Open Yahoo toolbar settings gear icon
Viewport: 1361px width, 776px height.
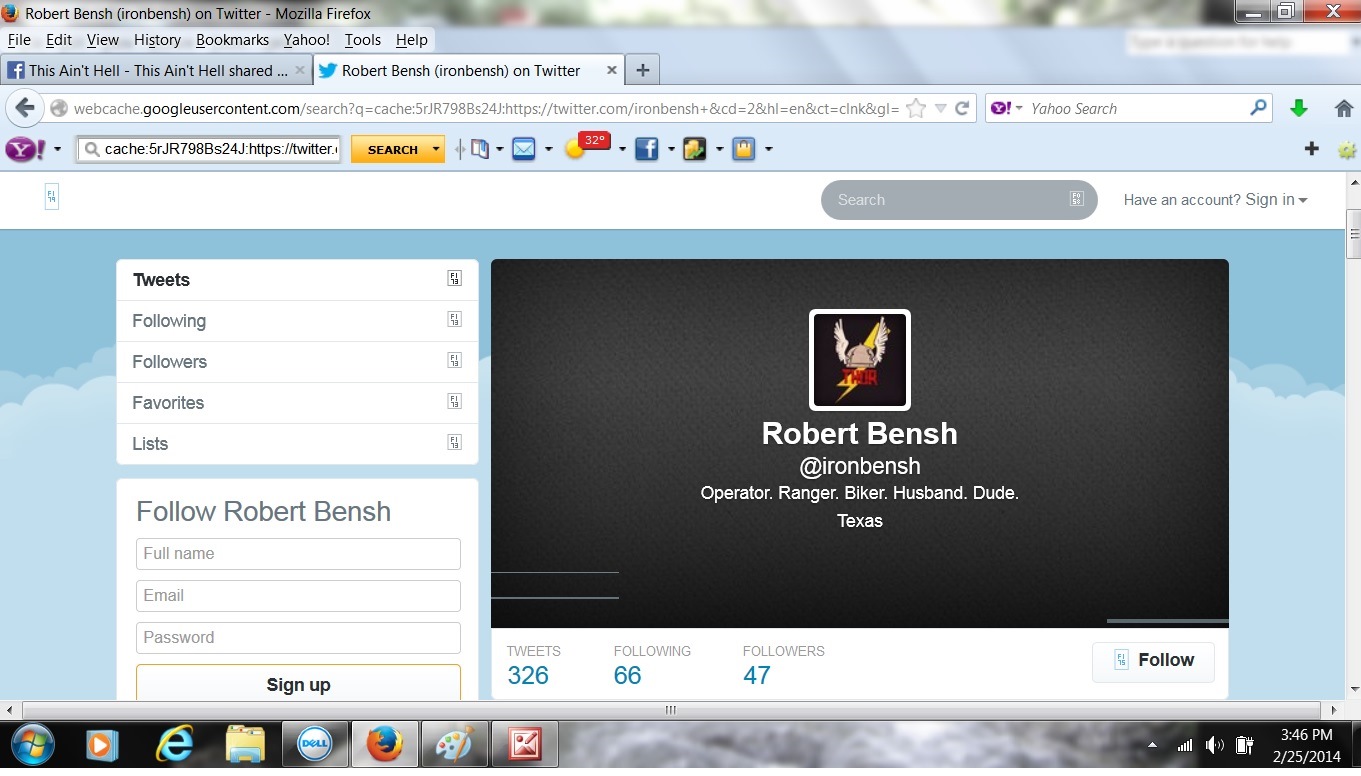(x=1346, y=149)
